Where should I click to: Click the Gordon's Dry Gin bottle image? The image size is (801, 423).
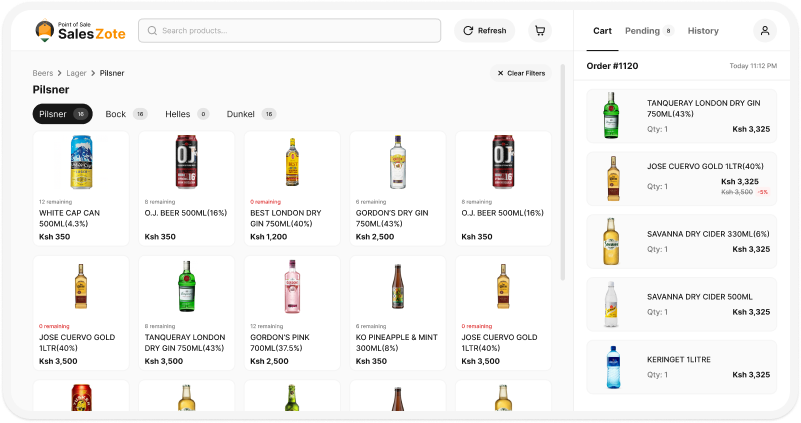(398, 162)
